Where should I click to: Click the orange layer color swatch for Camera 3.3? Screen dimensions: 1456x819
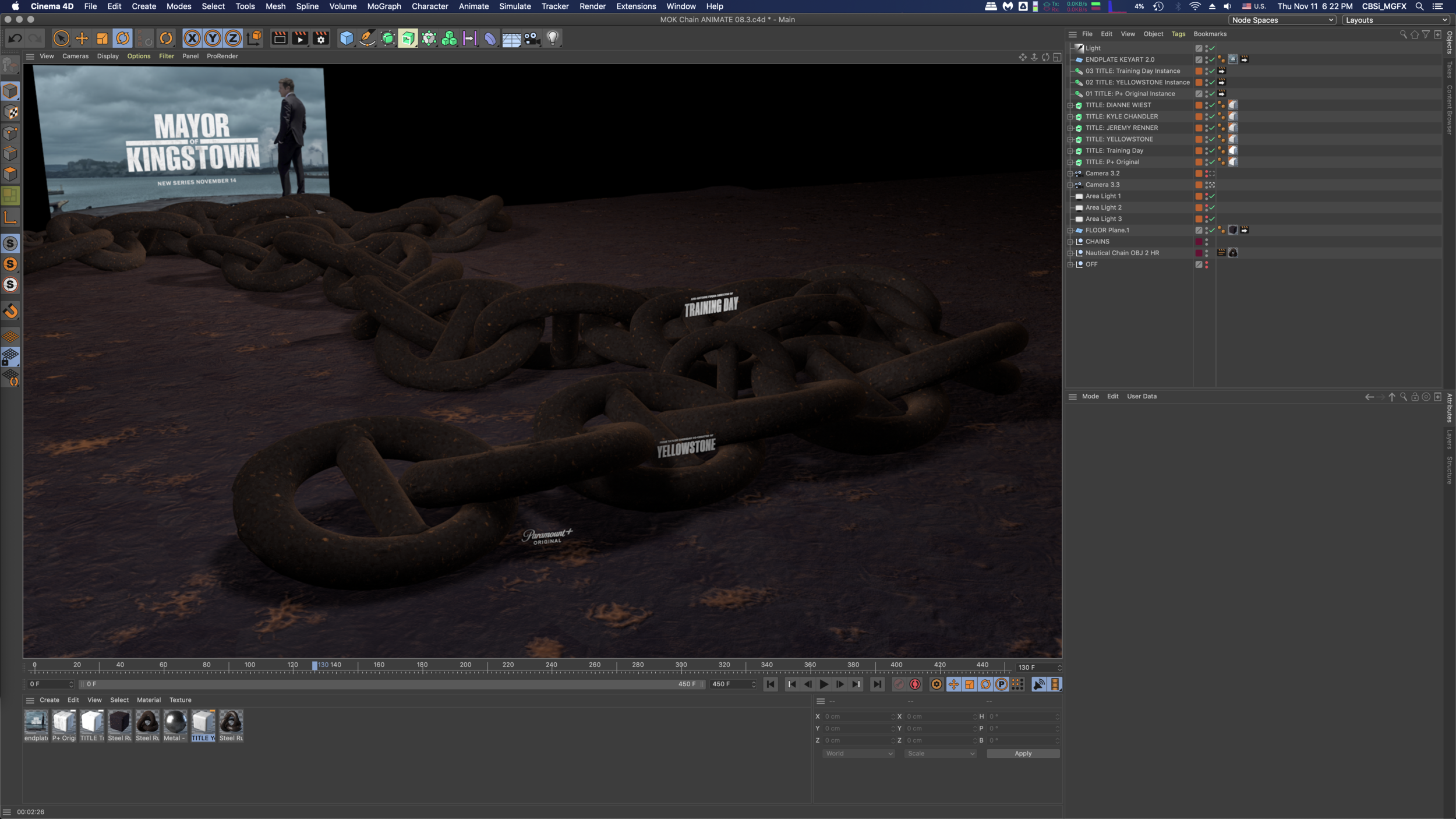tap(1199, 185)
